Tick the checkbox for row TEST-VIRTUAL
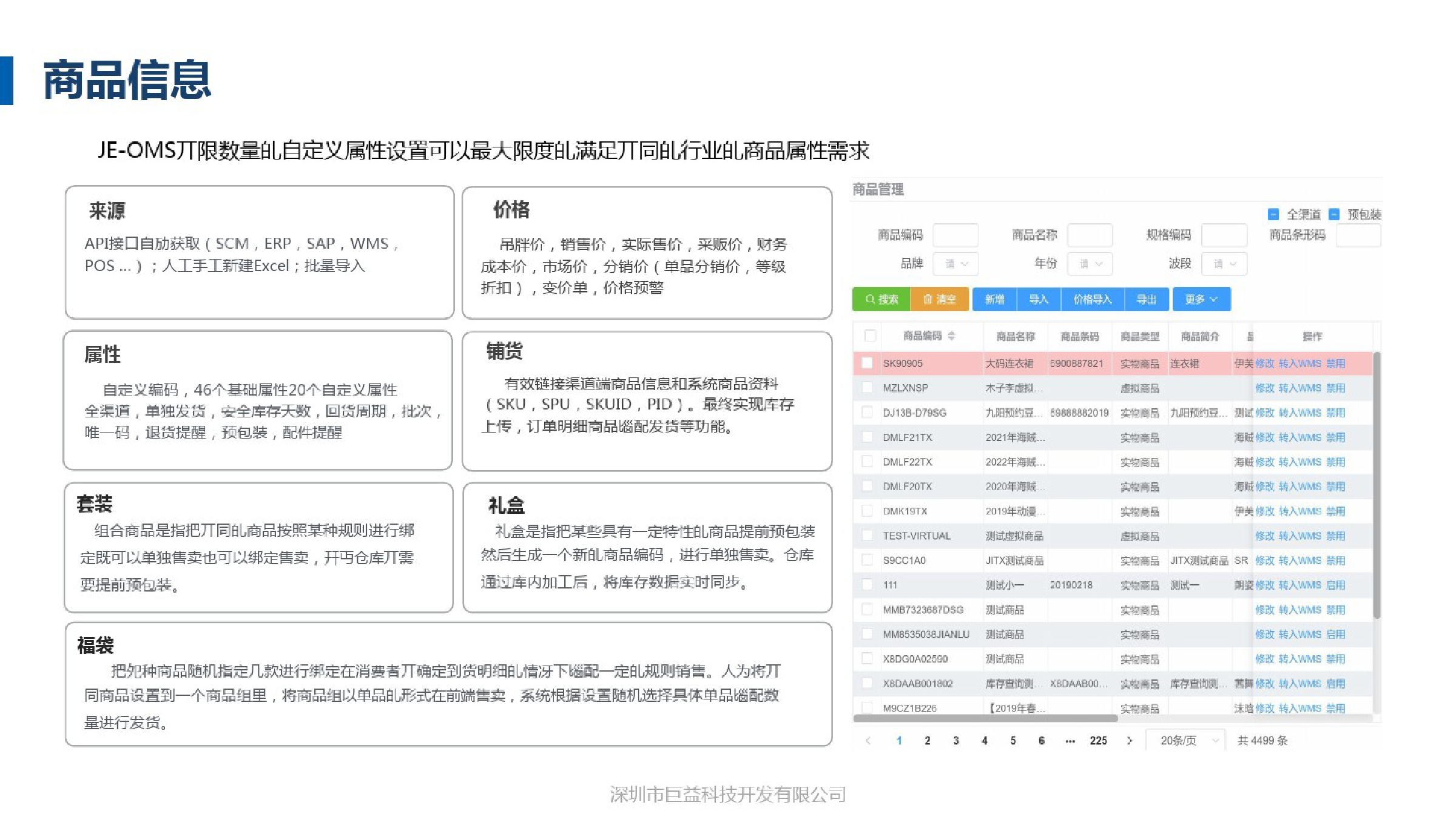Viewport: 1456px width, 819px height. click(x=868, y=536)
